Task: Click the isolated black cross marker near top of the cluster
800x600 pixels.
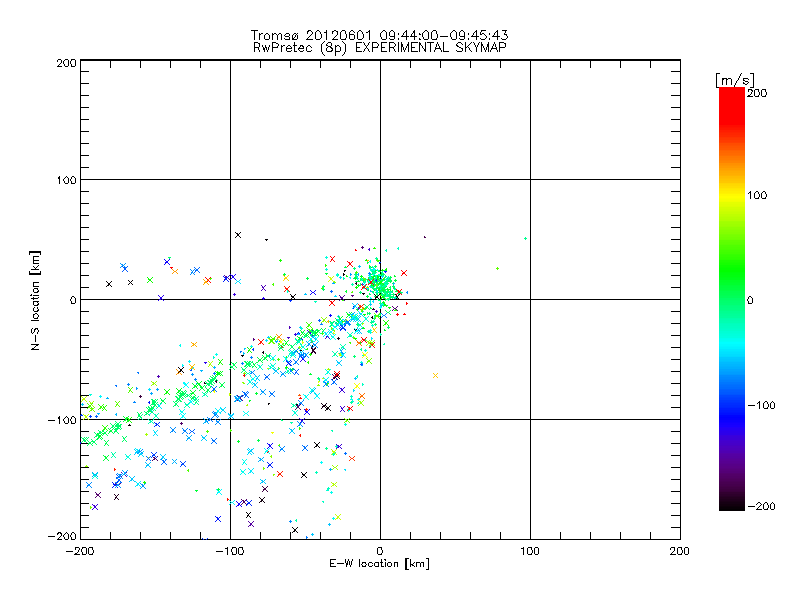Action: [x=238, y=235]
